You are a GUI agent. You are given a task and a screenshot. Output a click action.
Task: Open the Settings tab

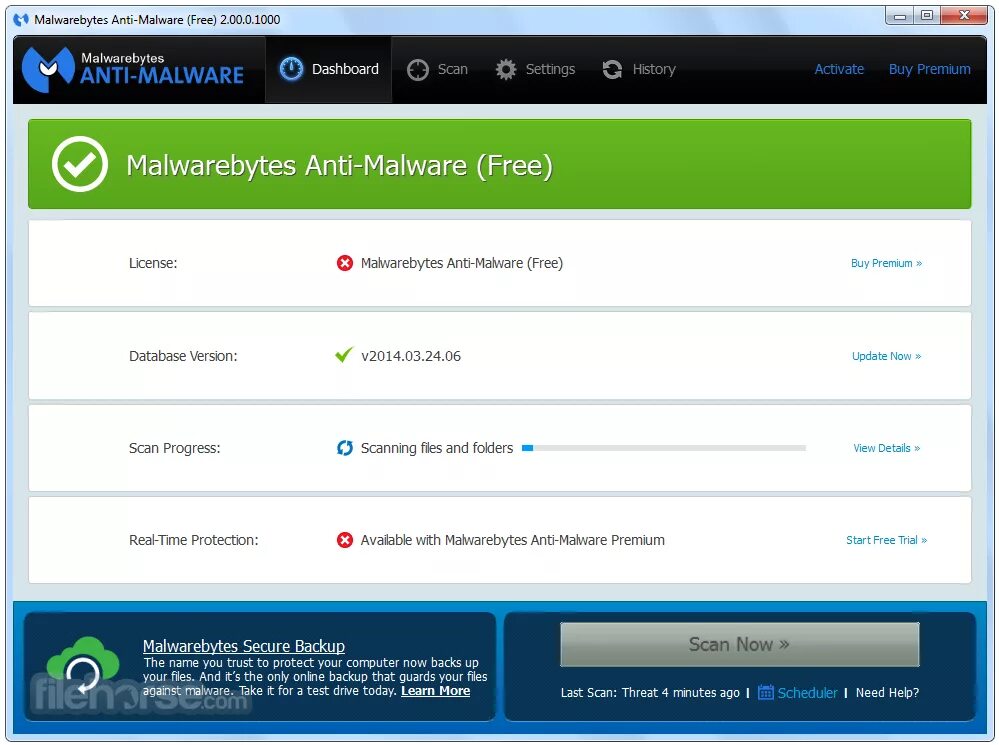[x=535, y=69]
